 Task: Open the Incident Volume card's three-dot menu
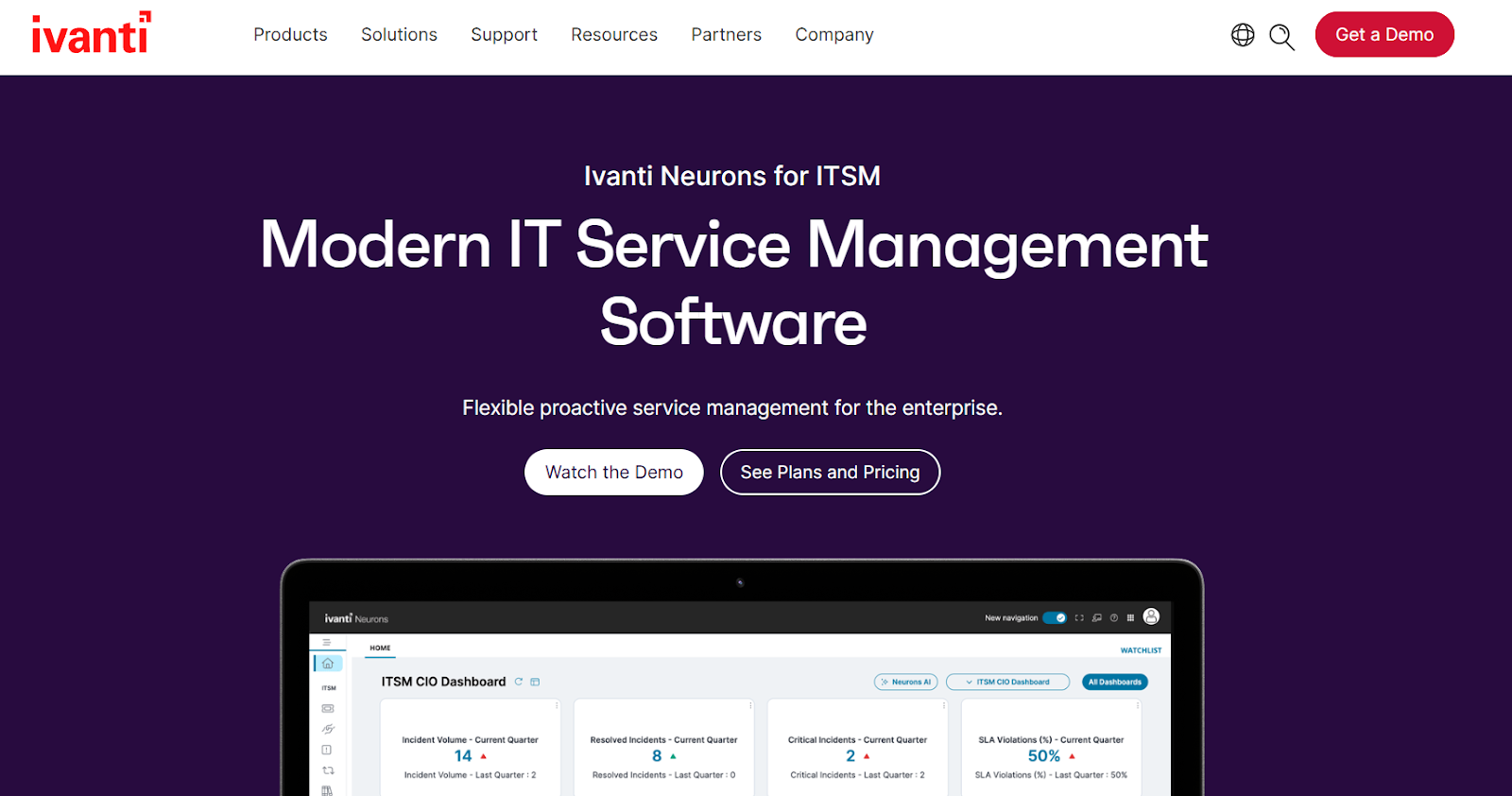click(557, 705)
